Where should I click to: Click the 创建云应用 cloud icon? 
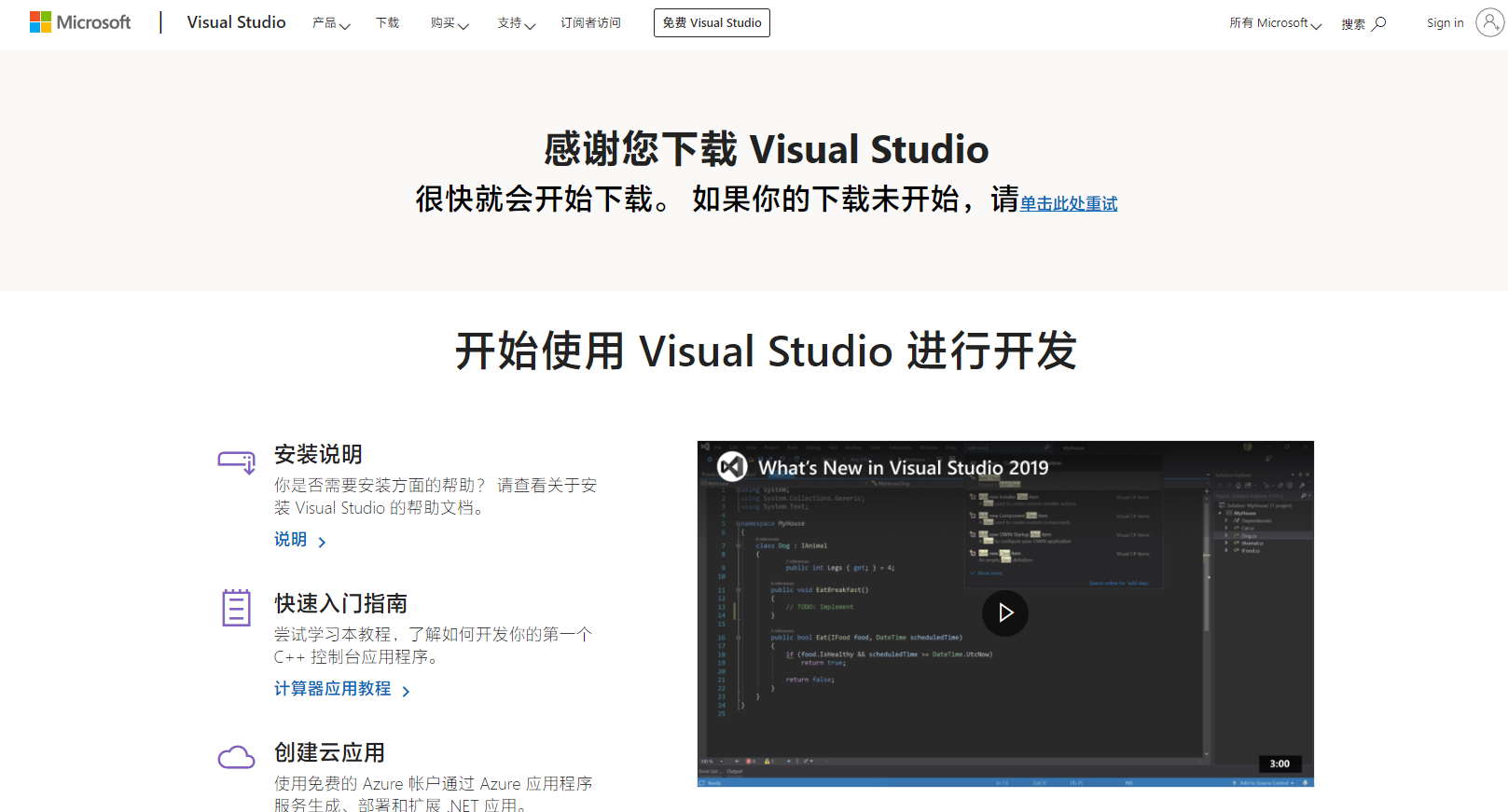[x=237, y=757]
